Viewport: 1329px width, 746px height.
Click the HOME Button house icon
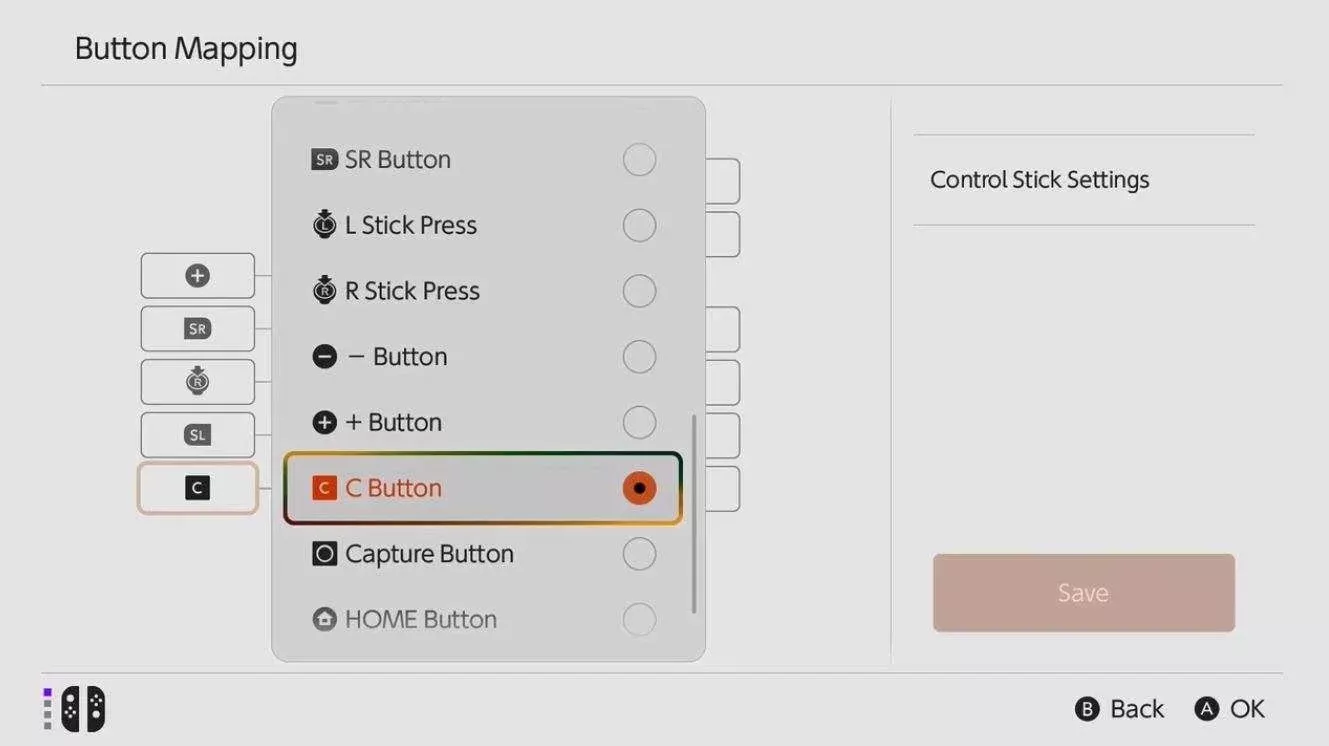click(324, 620)
